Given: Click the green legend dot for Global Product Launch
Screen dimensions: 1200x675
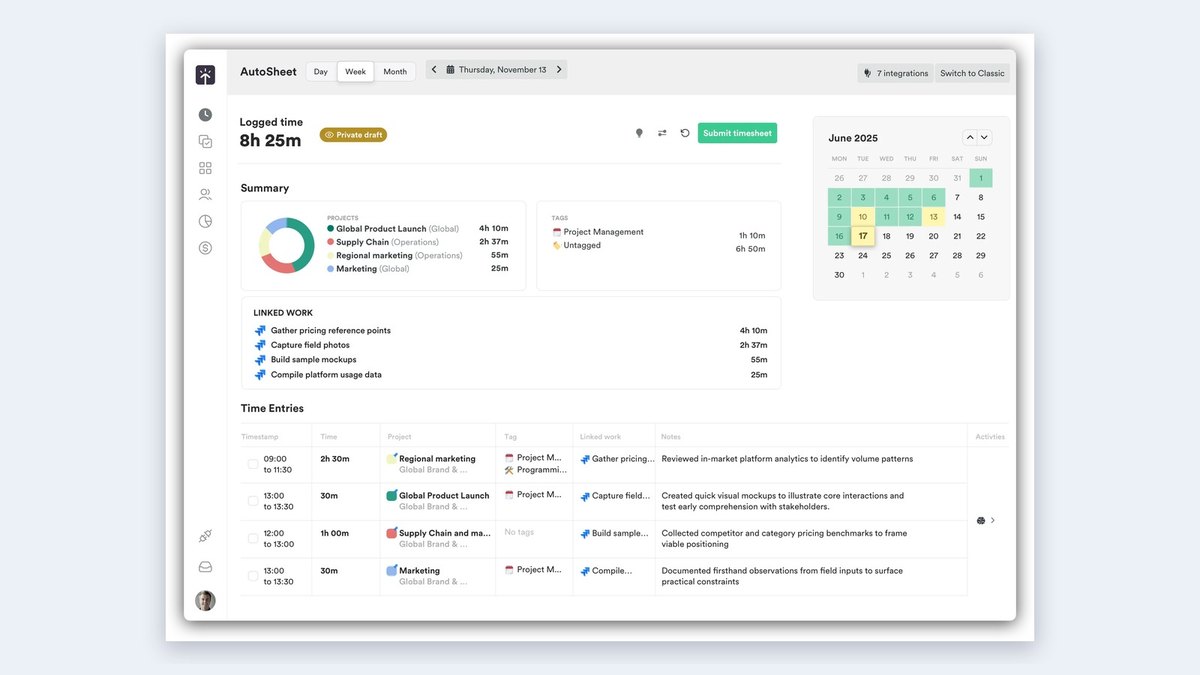Looking at the screenshot, I should (x=331, y=229).
